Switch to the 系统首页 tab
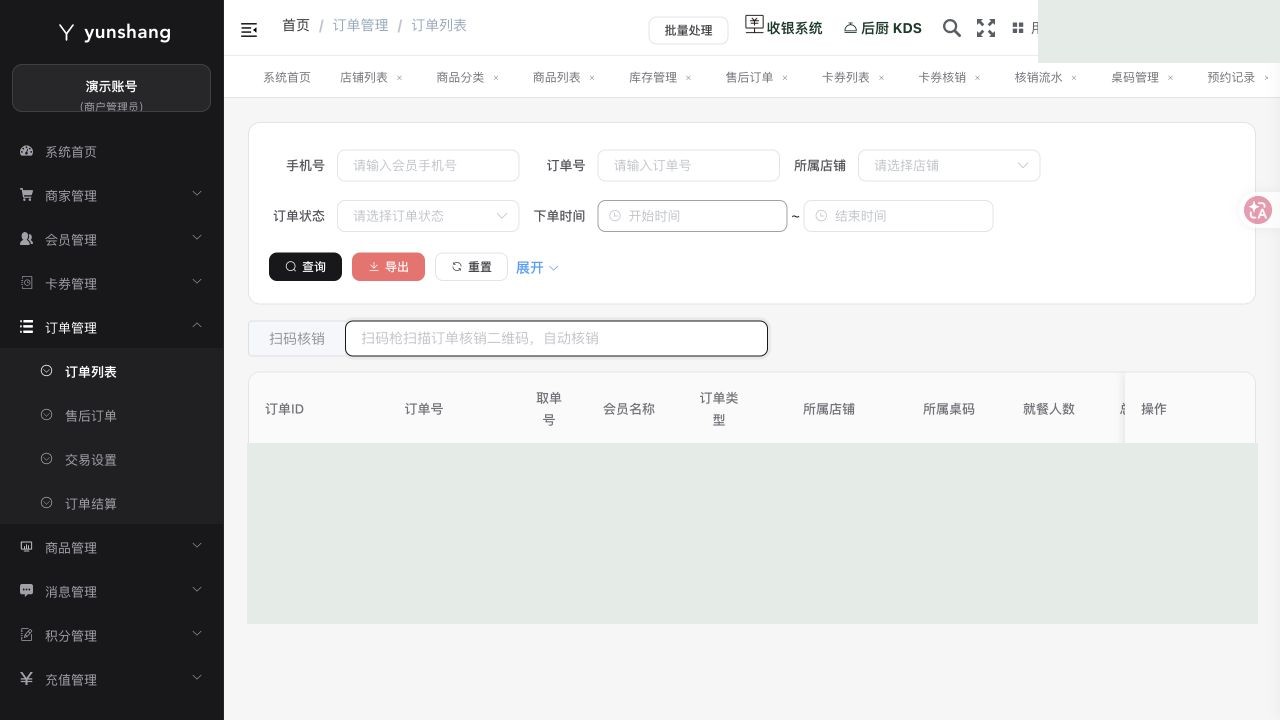1280x720 pixels. [287, 77]
